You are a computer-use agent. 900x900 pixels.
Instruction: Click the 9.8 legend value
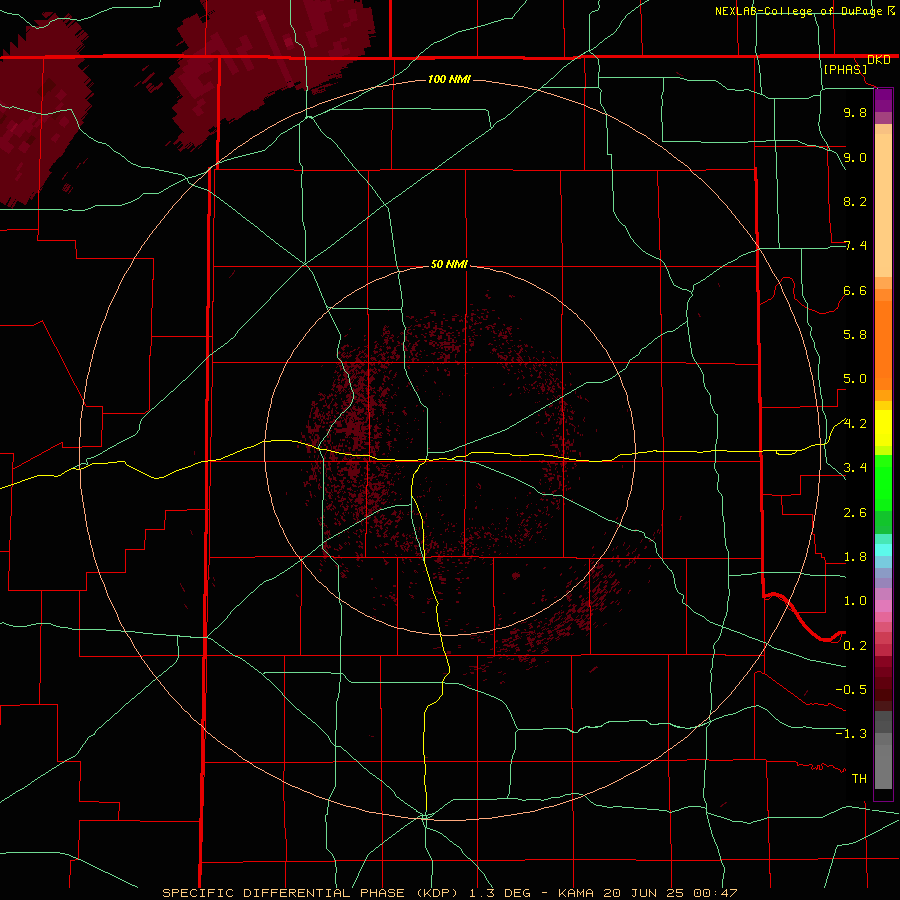click(x=855, y=112)
